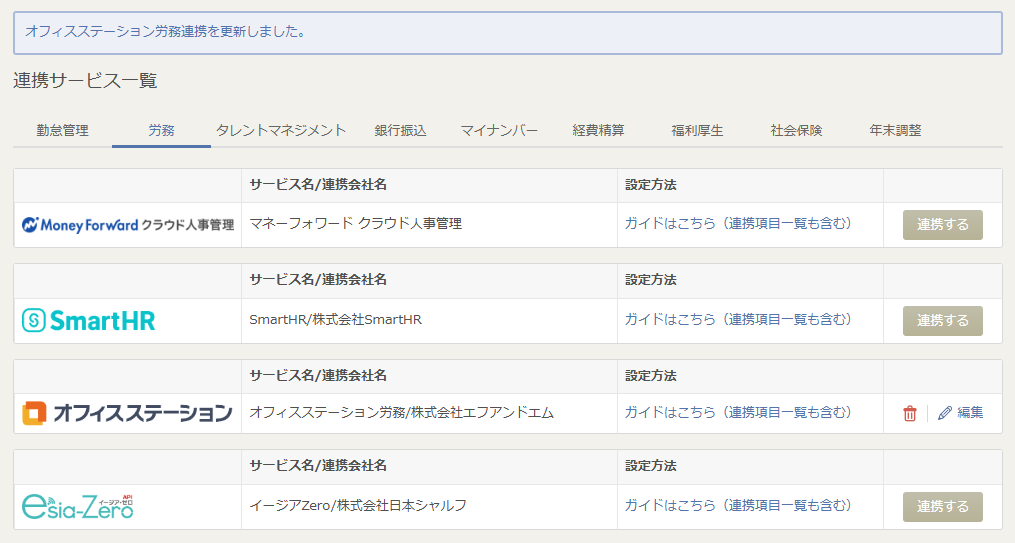Image resolution: width=1015 pixels, height=543 pixels.
Task: Open the タレントマネジメント tab
Action: [x=281, y=131]
